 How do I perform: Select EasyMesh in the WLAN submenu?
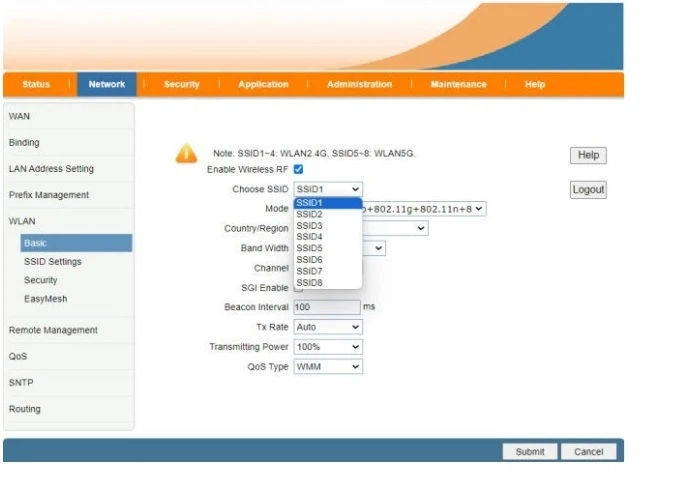click(45, 299)
